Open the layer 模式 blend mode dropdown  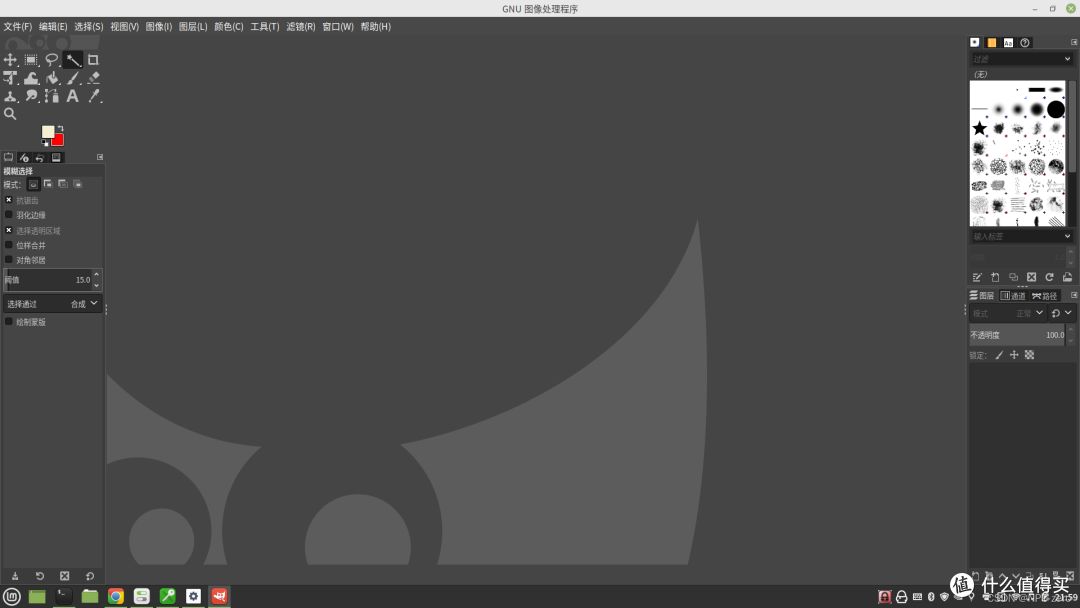coord(1008,313)
